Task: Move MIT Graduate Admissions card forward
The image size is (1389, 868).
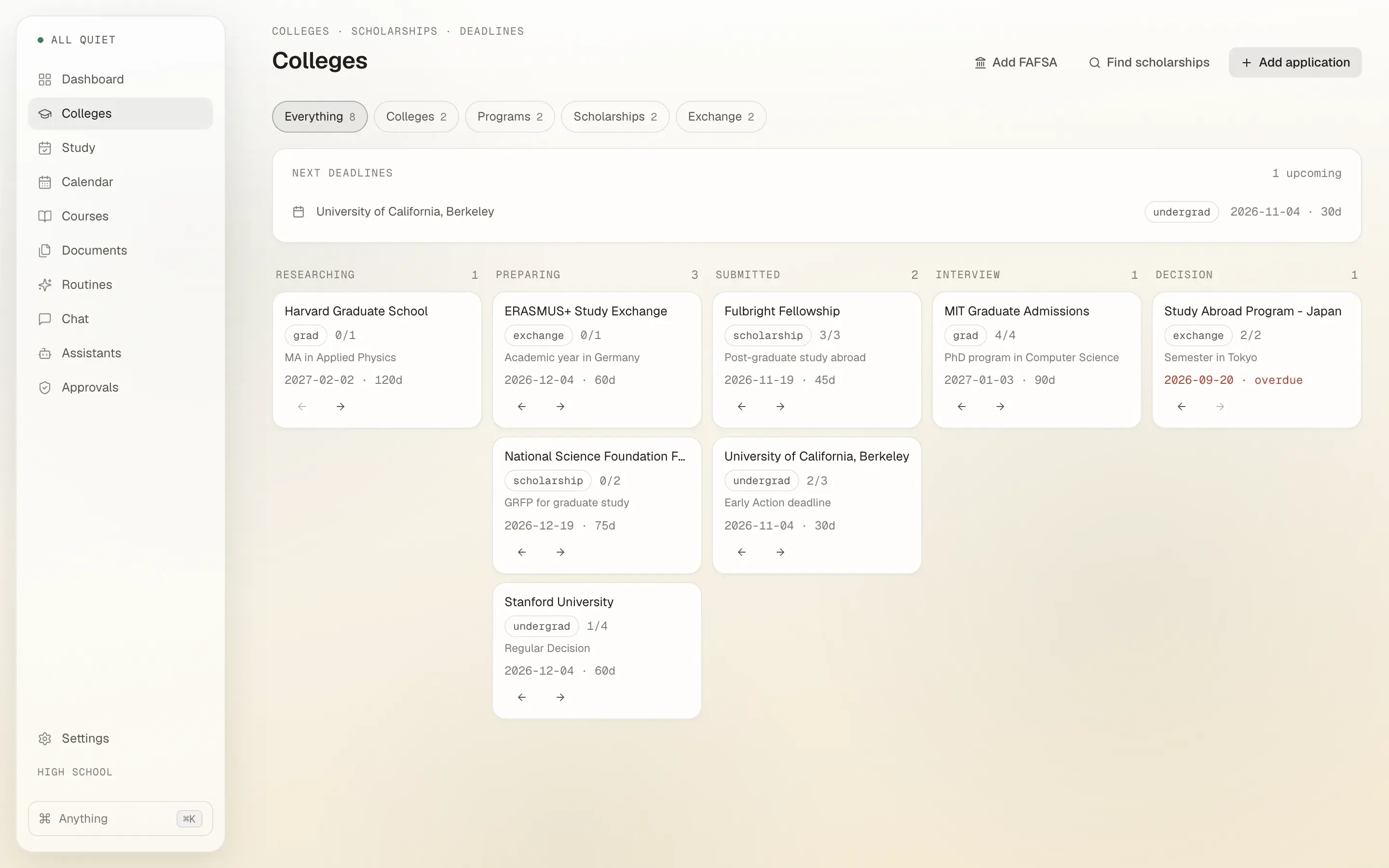Action: pyautogui.click(x=1000, y=407)
